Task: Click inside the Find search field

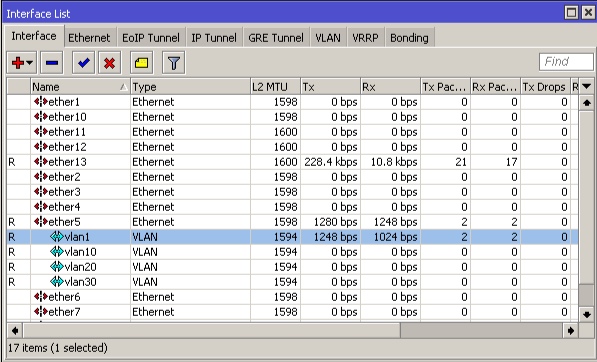Action: (566, 62)
